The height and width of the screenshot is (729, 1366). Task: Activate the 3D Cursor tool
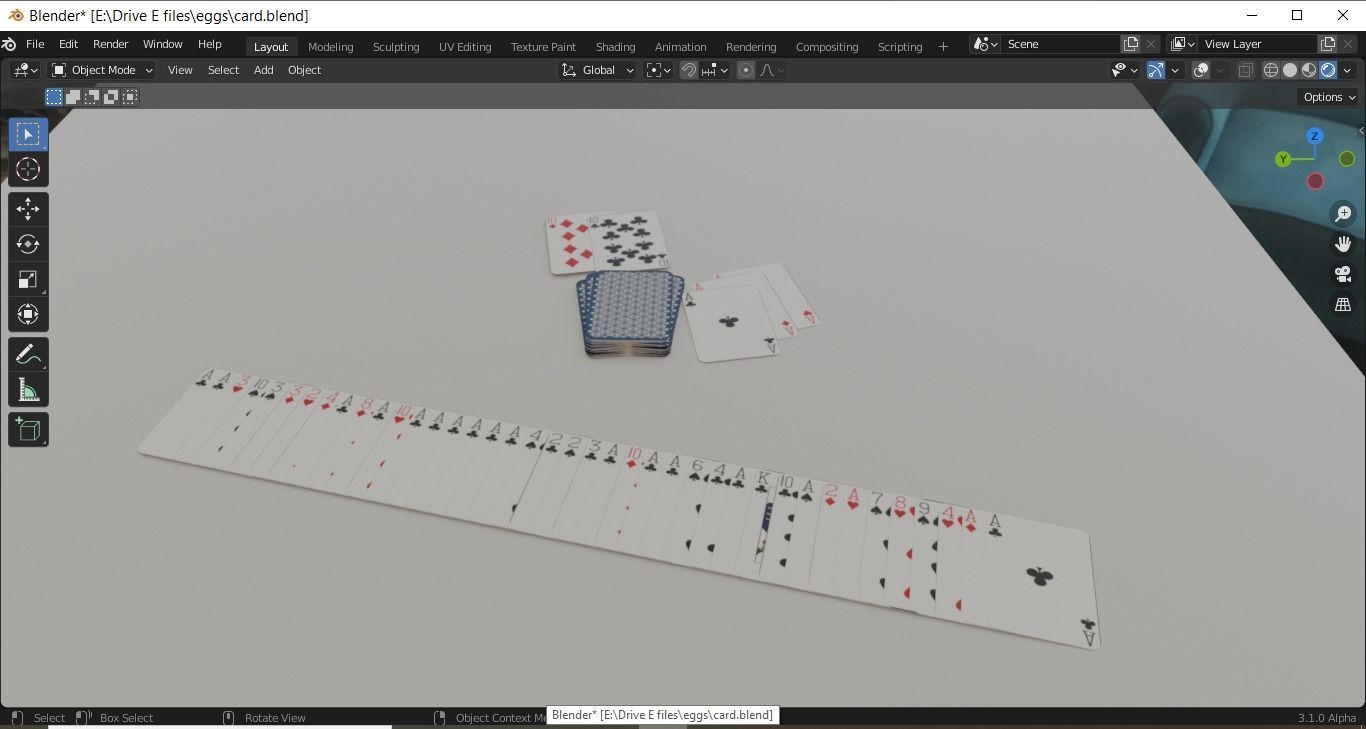[28, 169]
